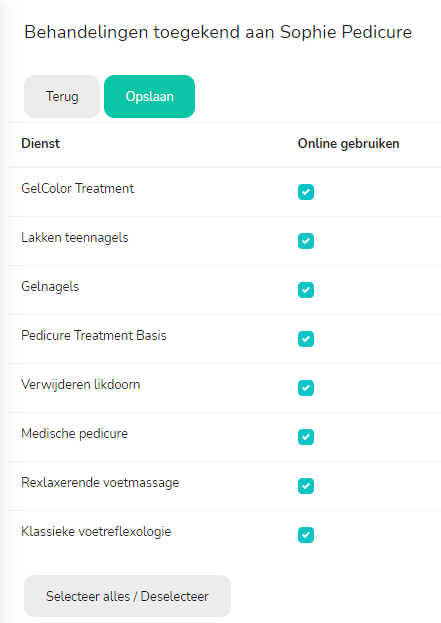Click the Opslaan save button
The width and height of the screenshot is (441, 623).
(149, 97)
